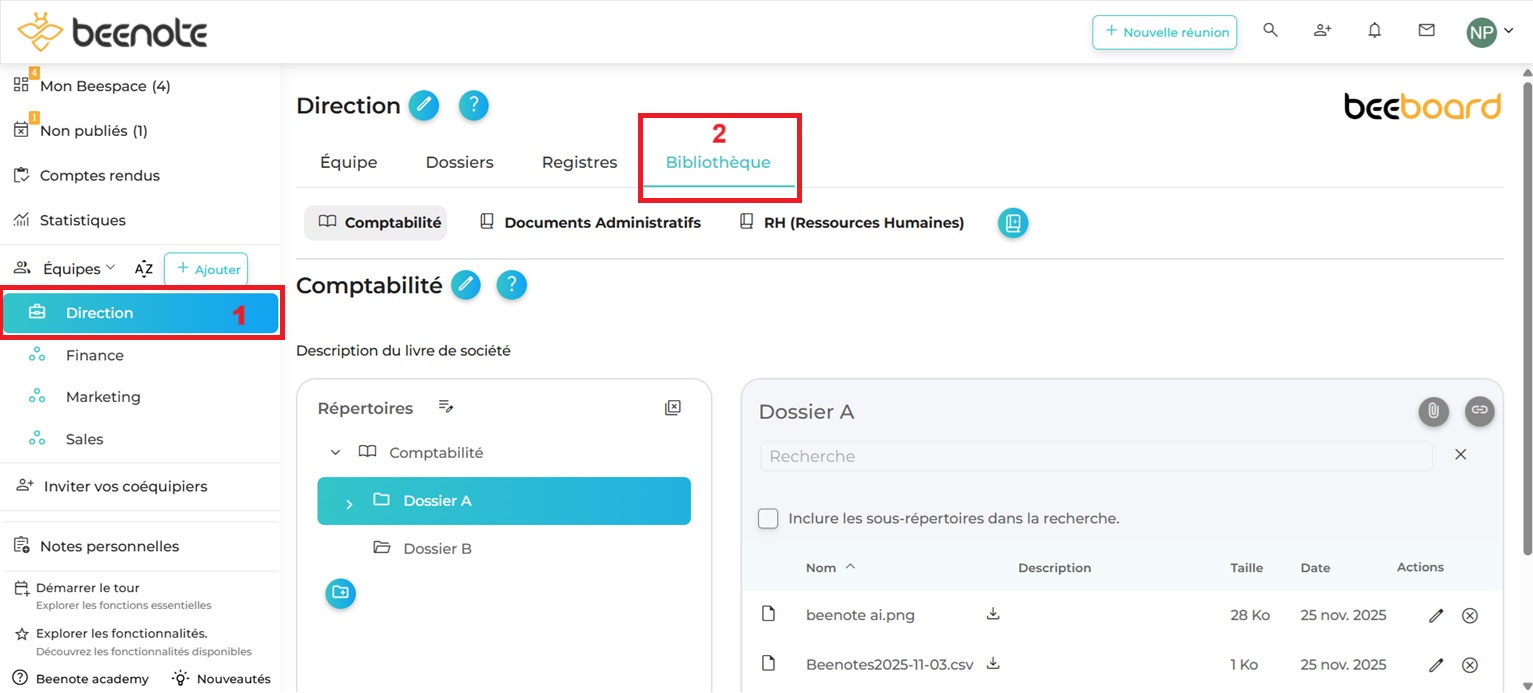1533x693 pixels.
Task: Click the search magnifier icon in header
Action: [x=1270, y=31]
